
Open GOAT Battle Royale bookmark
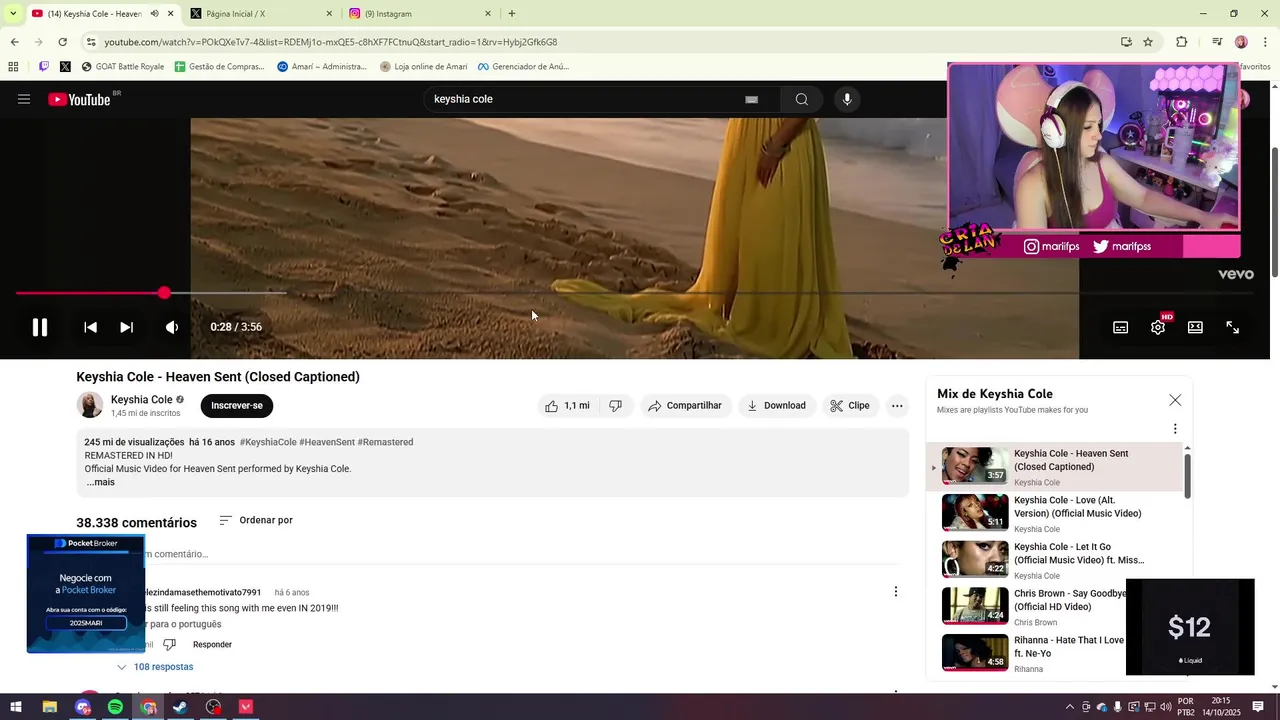tap(123, 67)
